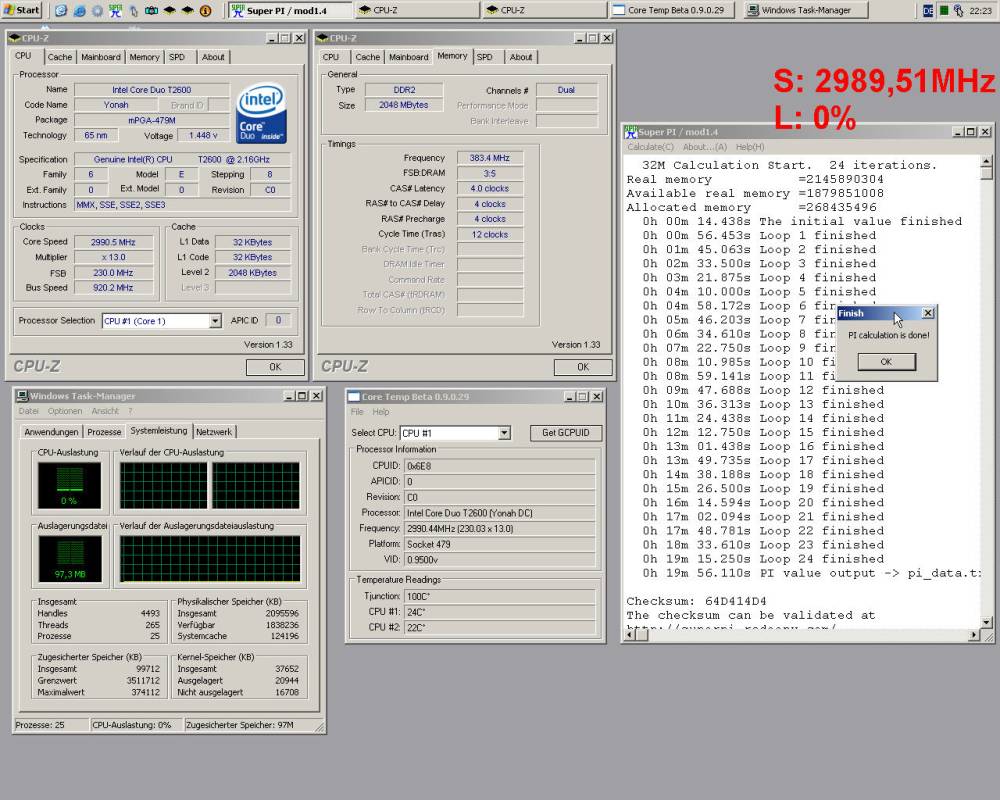Click the Core Temp window title bar icon

[x=354, y=396]
